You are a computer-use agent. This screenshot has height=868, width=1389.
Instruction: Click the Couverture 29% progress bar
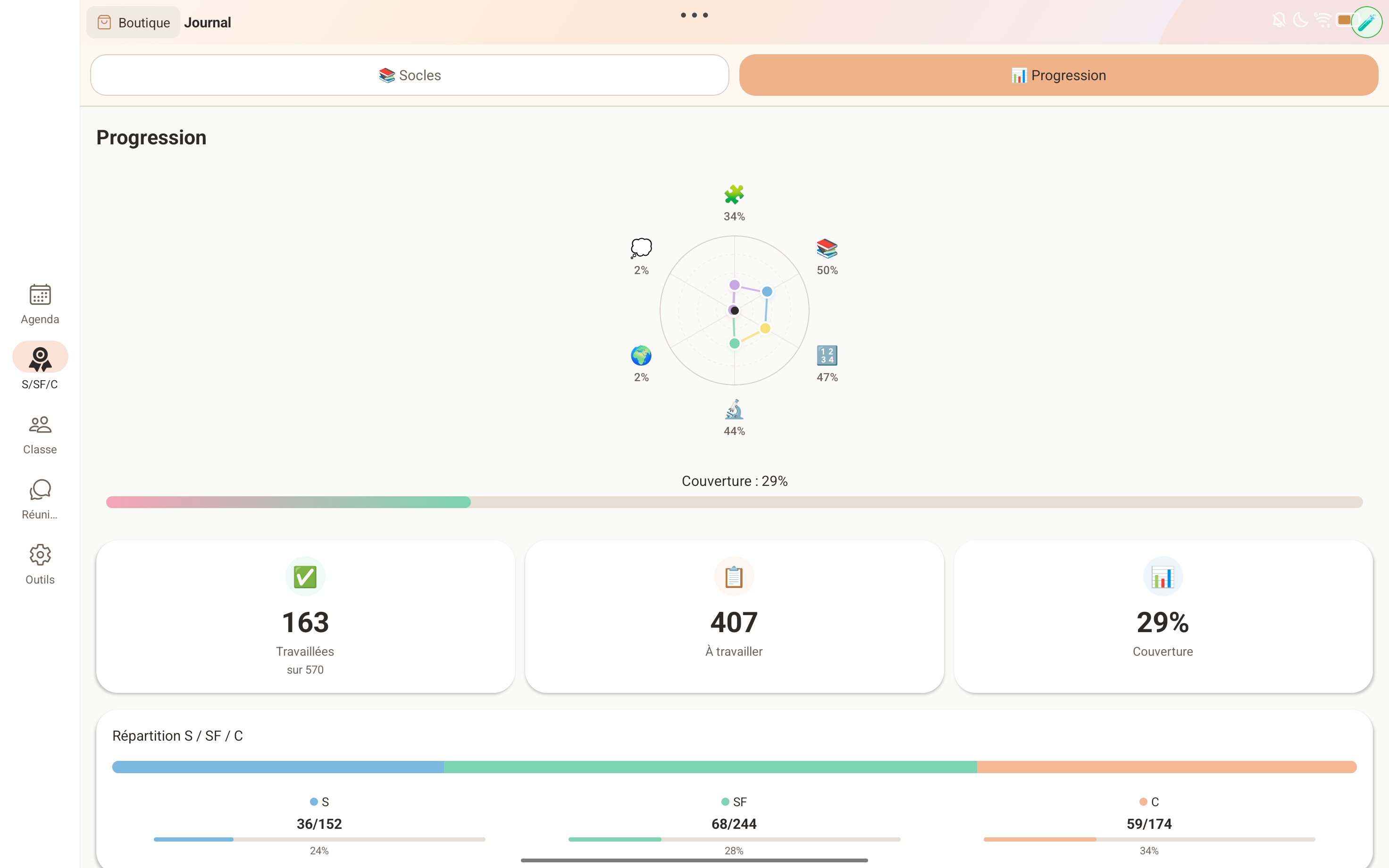[734, 502]
